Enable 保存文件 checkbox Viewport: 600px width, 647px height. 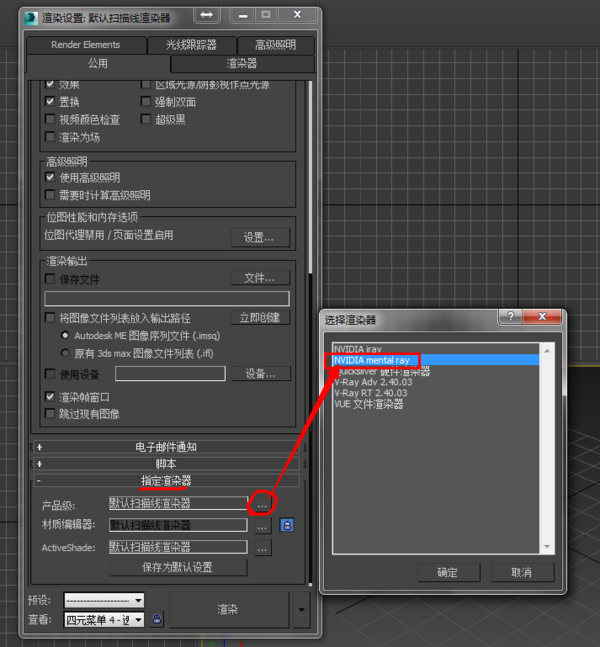click(x=50, y=279)
